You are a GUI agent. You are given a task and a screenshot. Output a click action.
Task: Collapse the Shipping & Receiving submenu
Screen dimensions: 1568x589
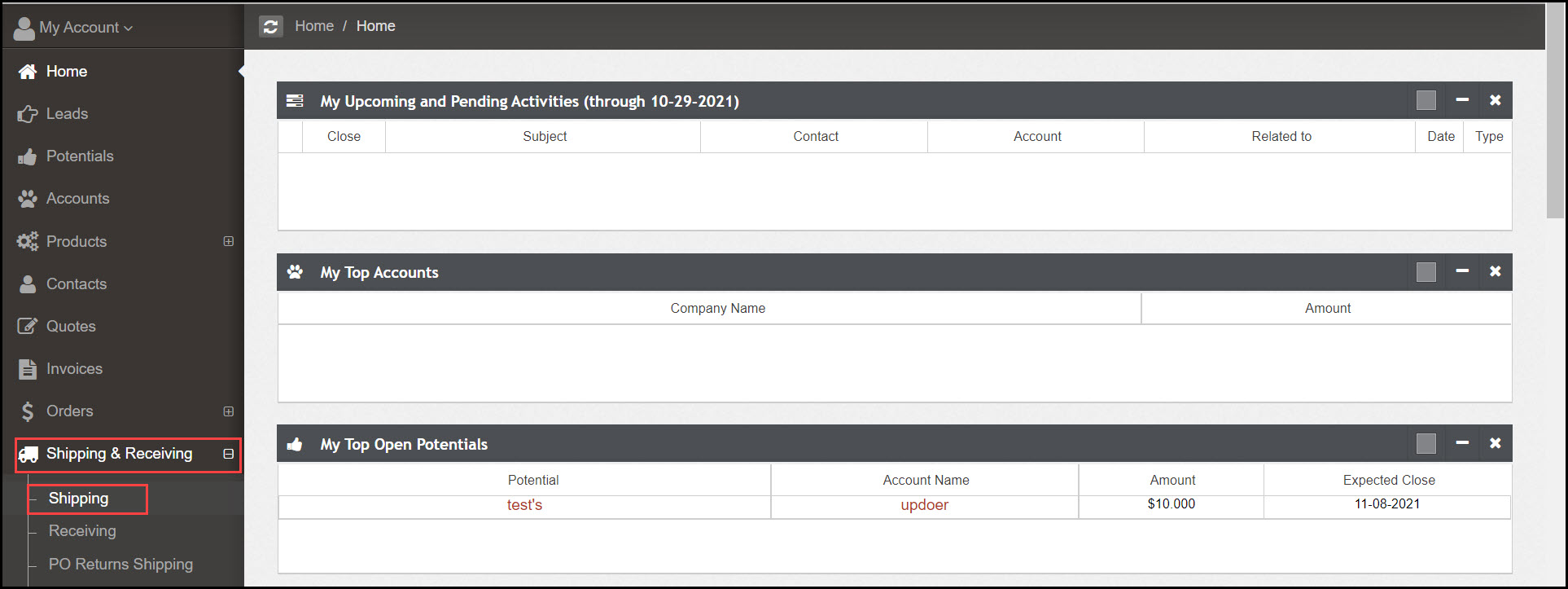[x=229, y=454]
